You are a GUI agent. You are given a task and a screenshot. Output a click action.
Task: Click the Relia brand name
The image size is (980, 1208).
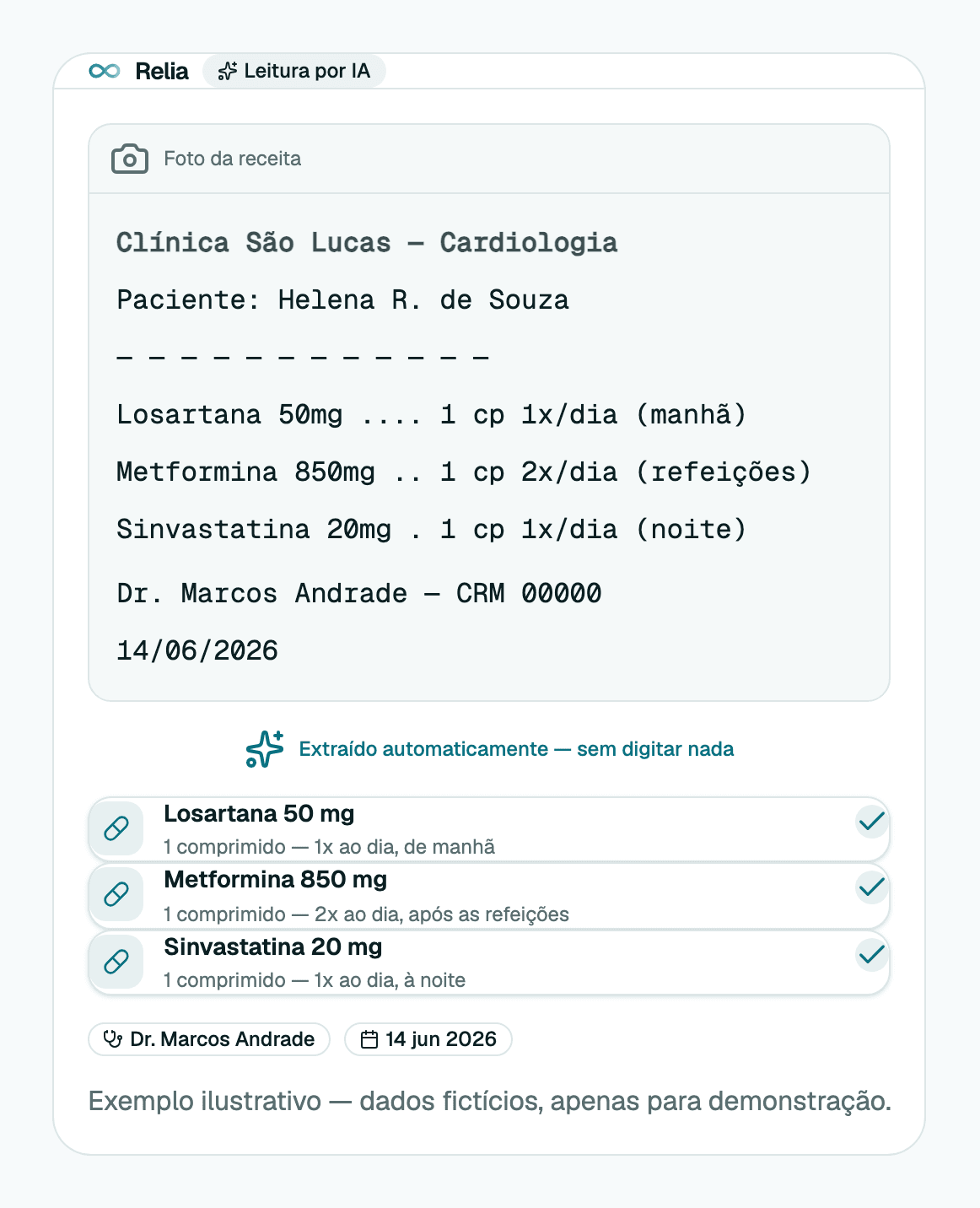(162, 71)
